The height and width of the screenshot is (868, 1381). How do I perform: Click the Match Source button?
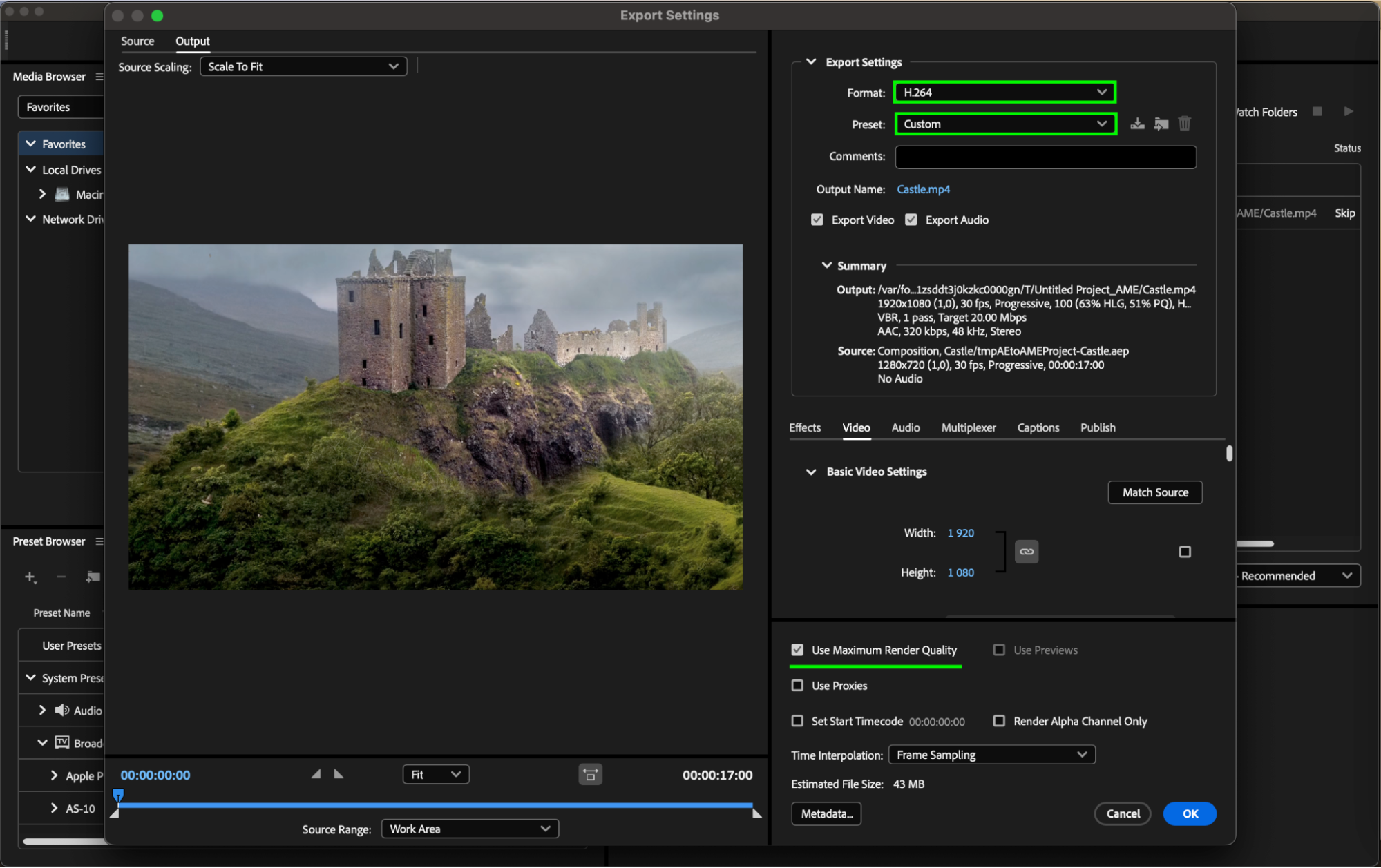pos(1154,492)
